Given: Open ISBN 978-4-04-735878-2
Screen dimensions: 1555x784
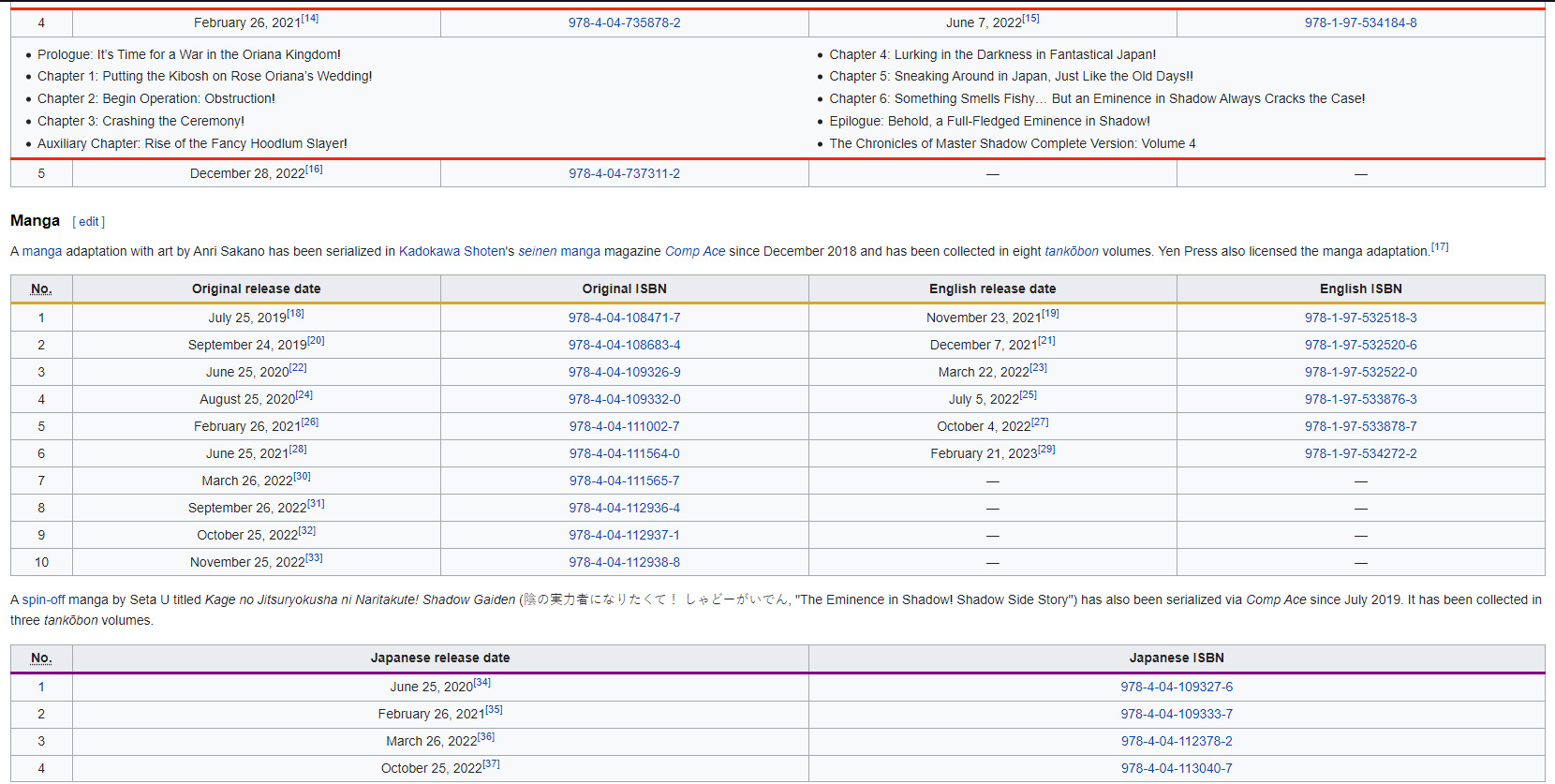Looking at the screenshot, I should click(624, 22).
